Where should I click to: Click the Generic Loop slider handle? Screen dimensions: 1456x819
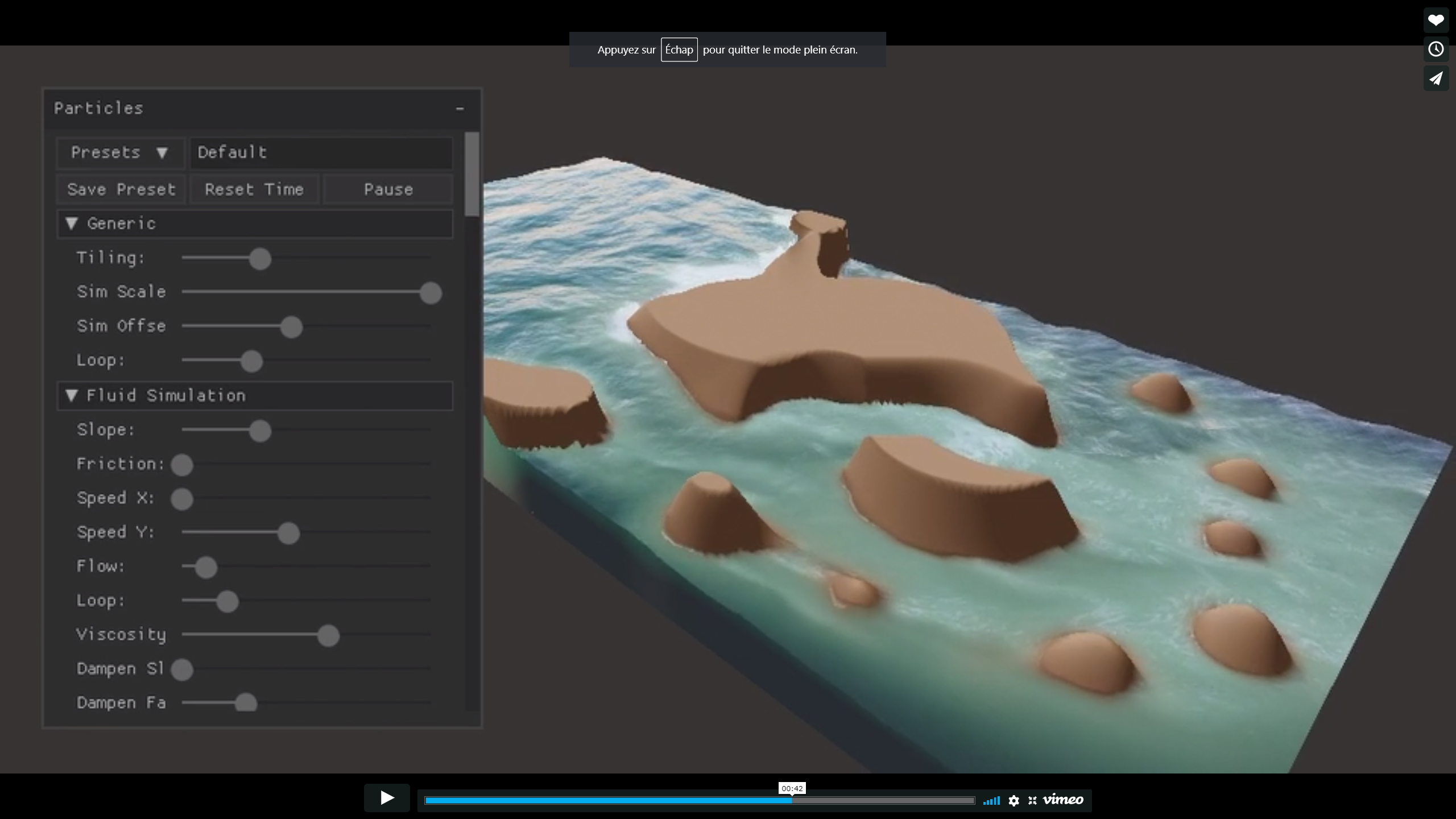[251, 361]
